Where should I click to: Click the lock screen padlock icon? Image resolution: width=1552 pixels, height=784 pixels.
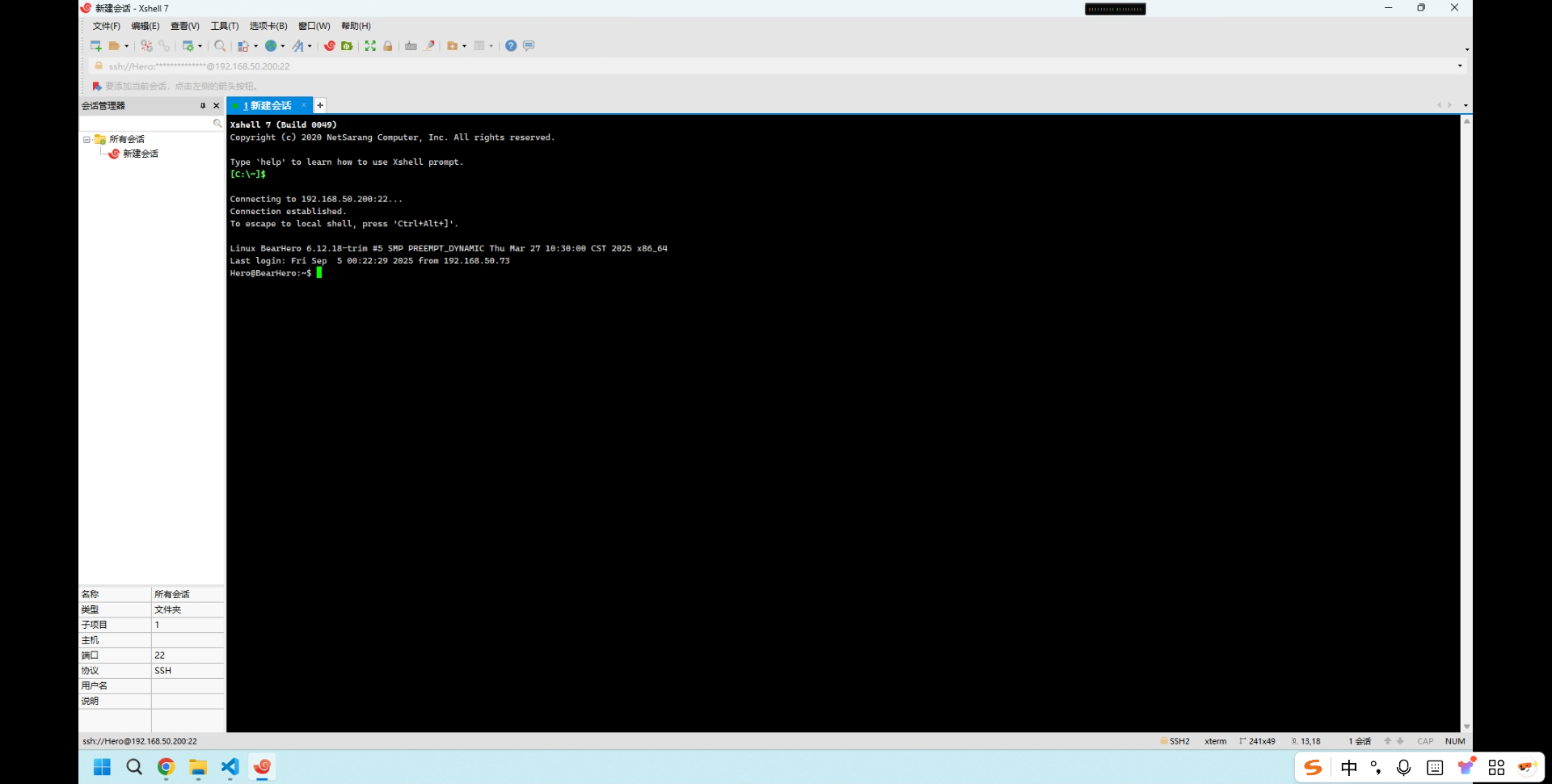[x=388, y=46]
